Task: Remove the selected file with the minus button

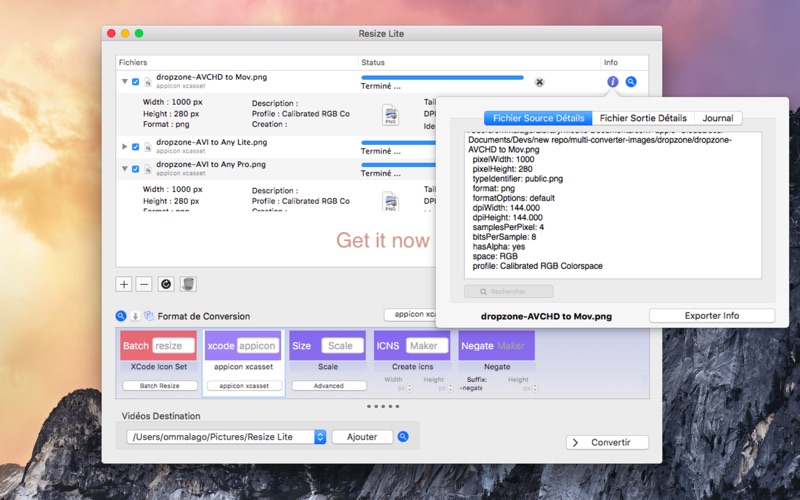Action: coord(144,284)
